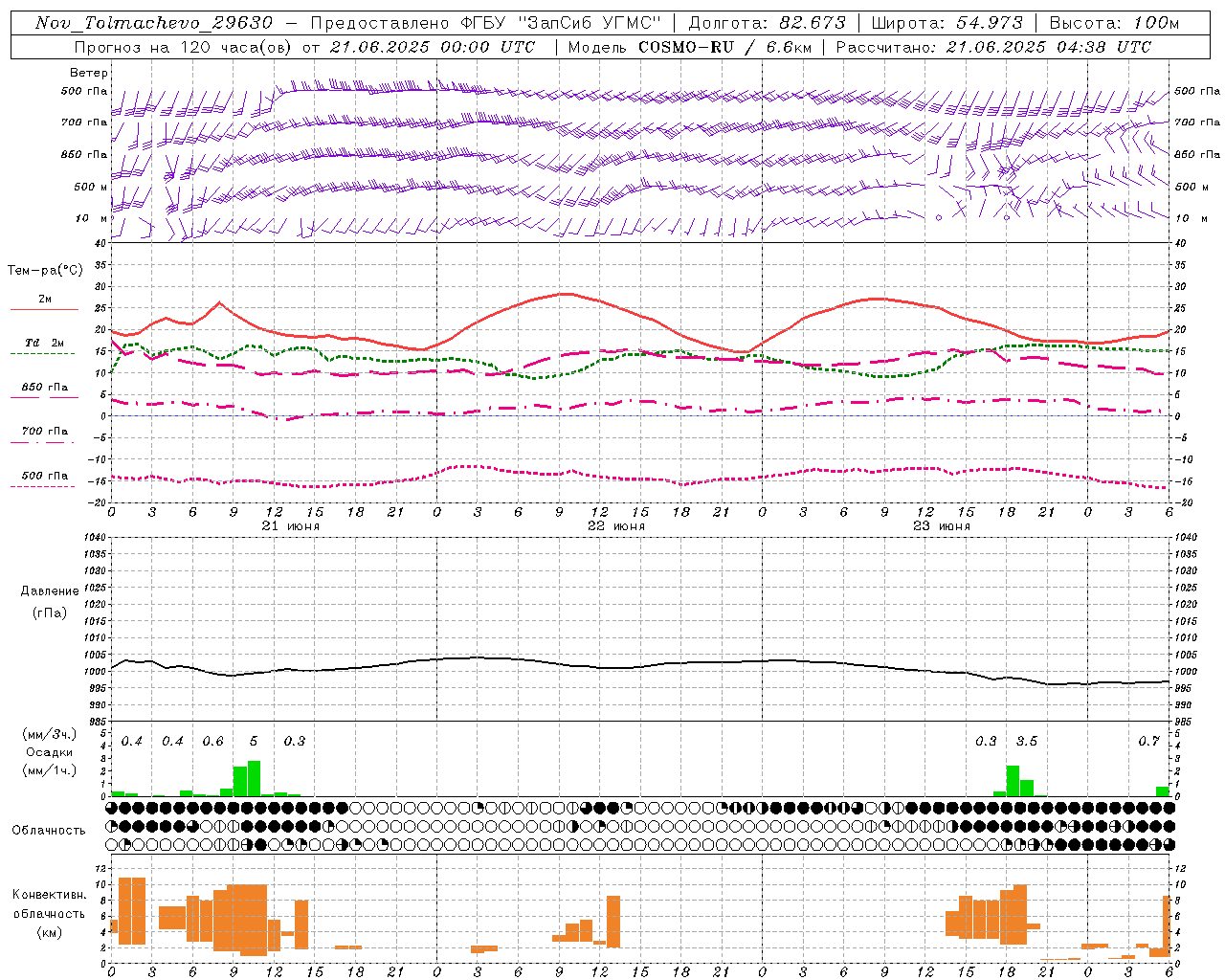Select the Долгота: 82.673 value
The height and width of the screenshot is (980, 1225).
click(x=767, y=23)
